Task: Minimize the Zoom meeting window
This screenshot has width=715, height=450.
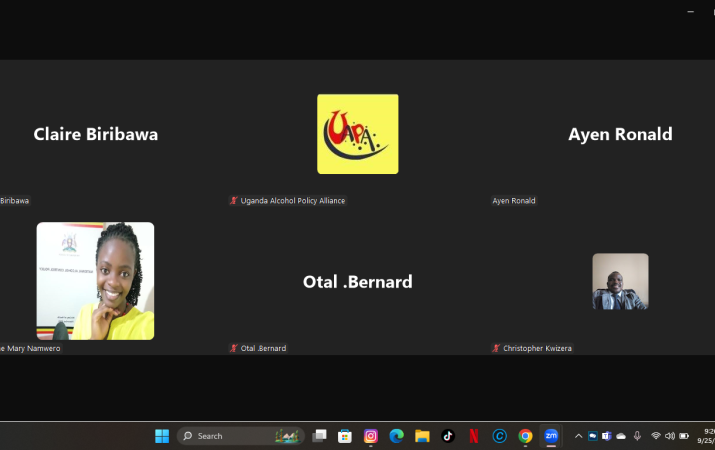Action: (x=690, y=11)
